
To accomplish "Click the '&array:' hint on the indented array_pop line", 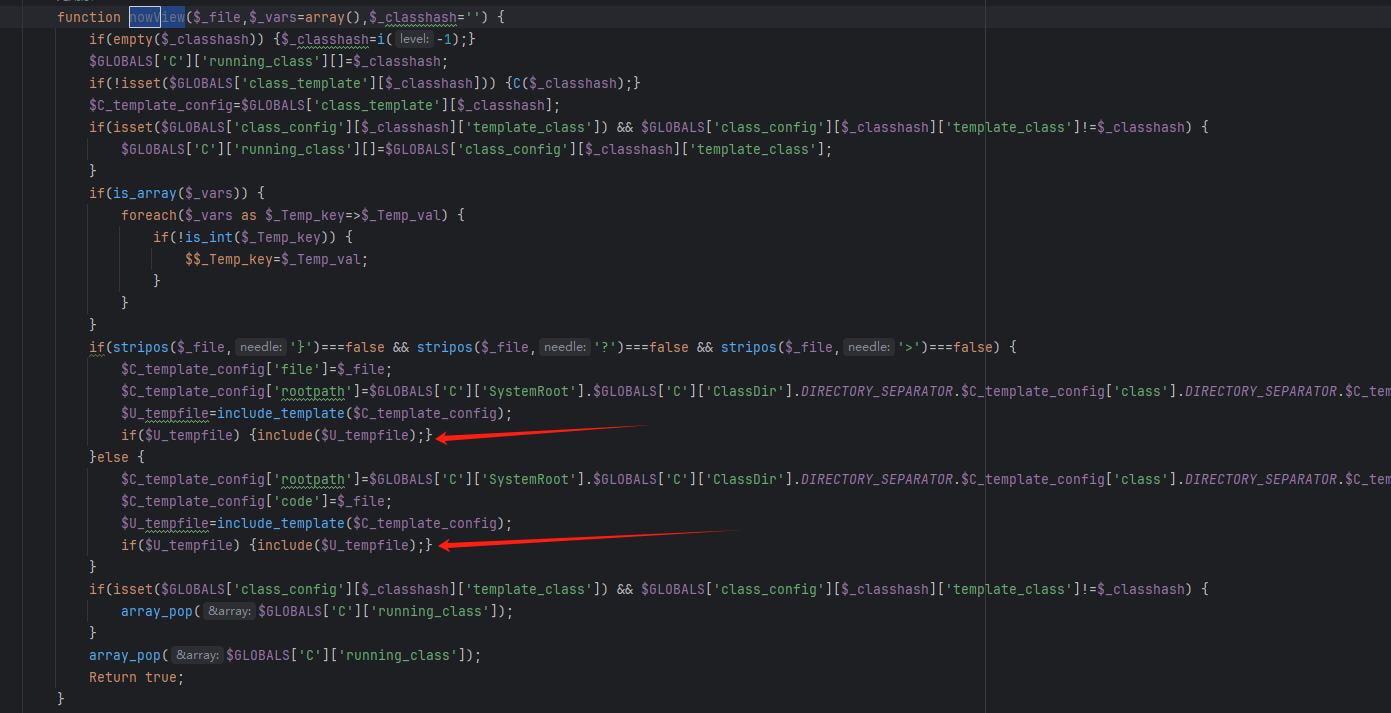I will tap(229, 611).
